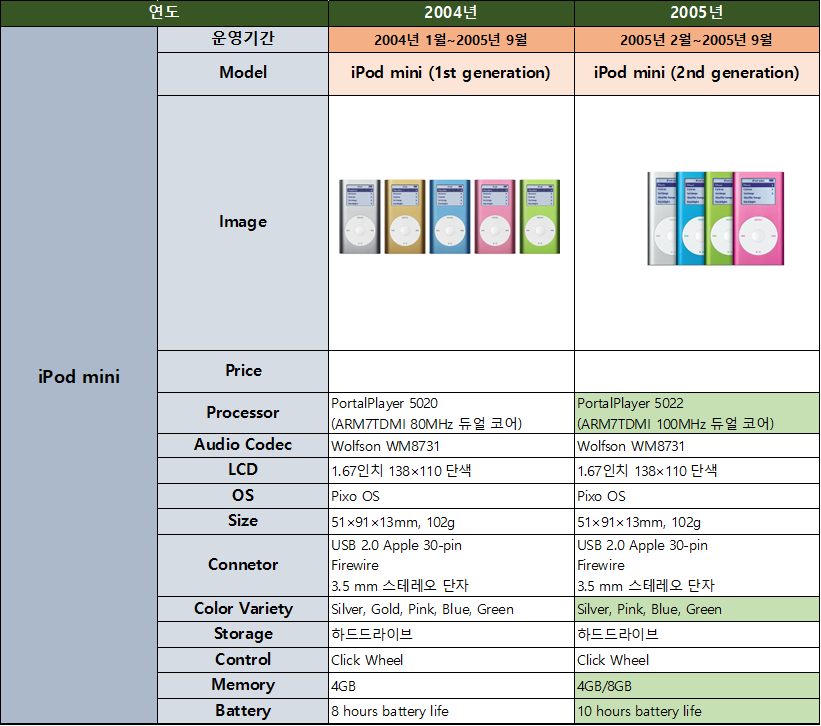The height and width of the screenshot is (726, 821).
Task: Select the 'Processor' row label
Action: pos(243,413)
